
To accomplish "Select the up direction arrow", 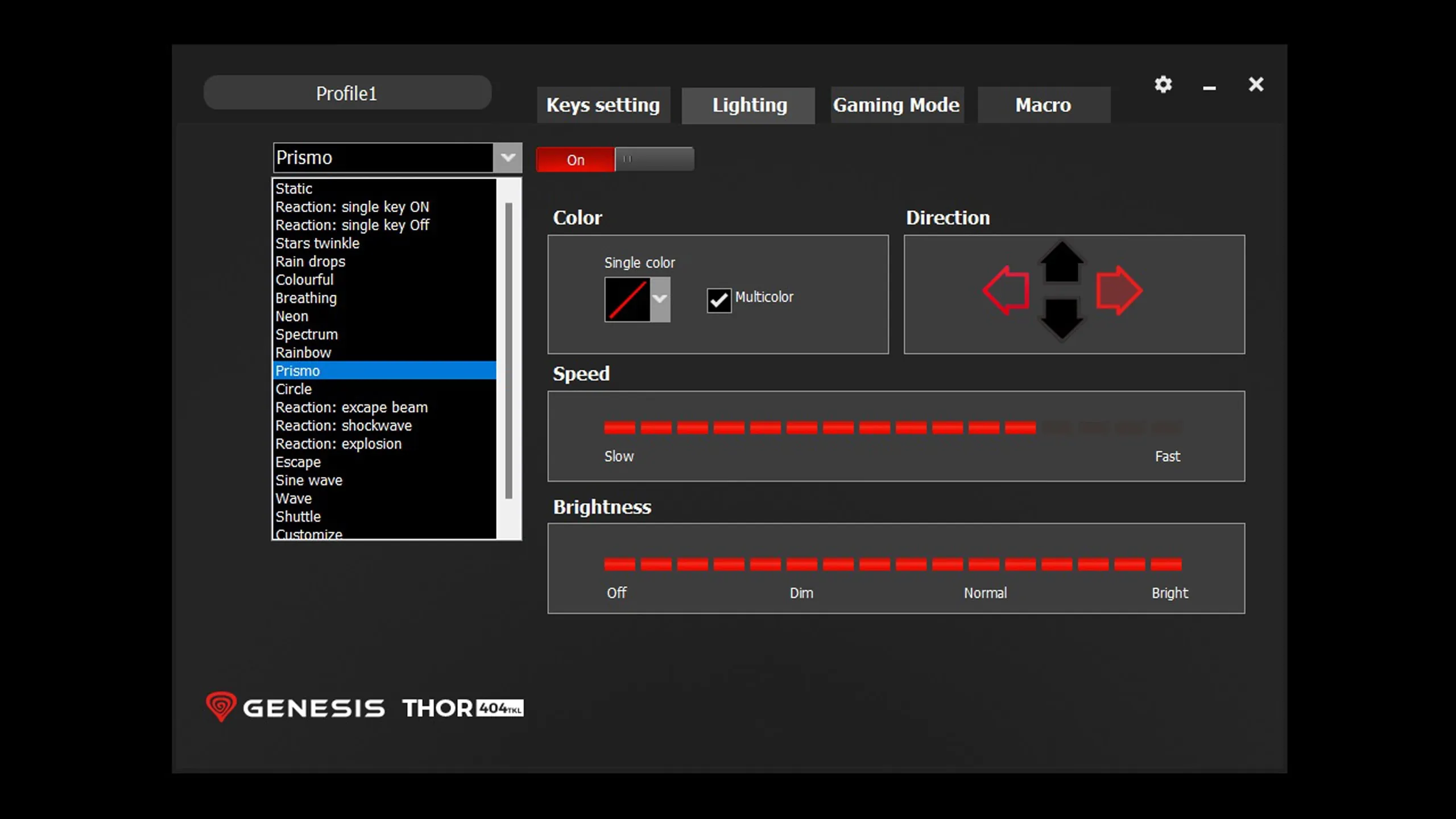I will [1062, 262].
